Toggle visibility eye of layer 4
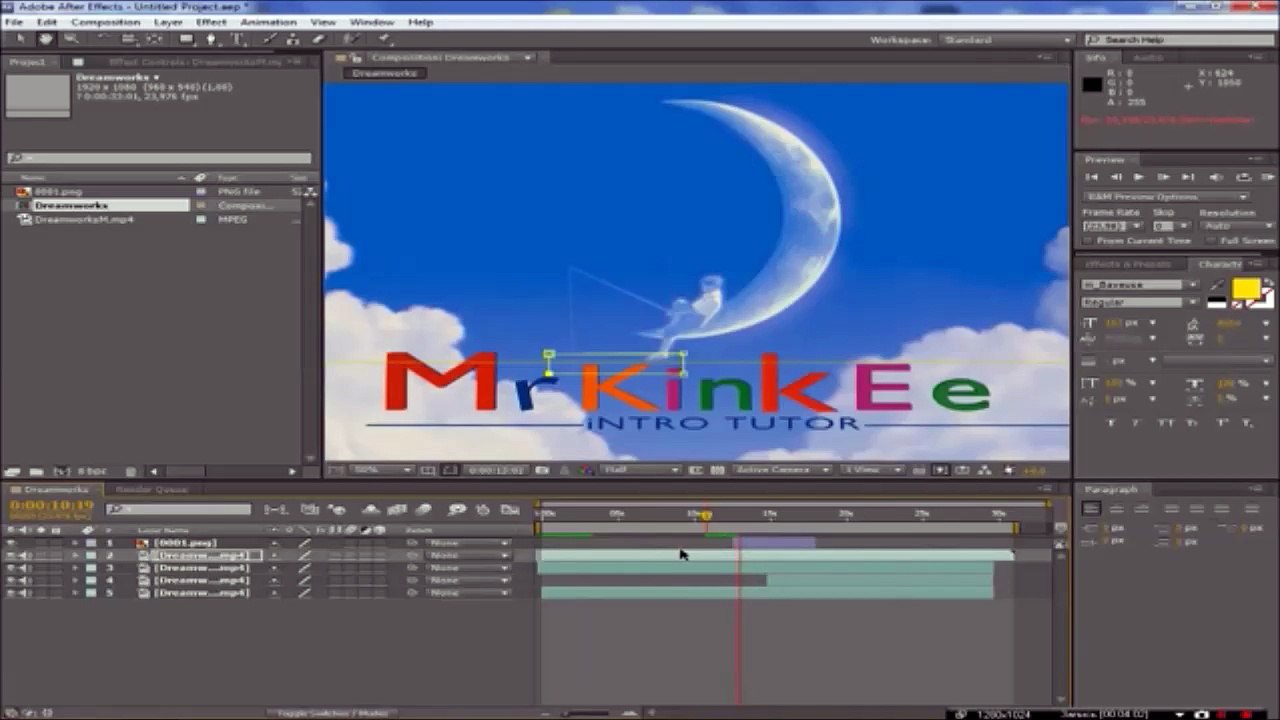Screen dimensions: 1280x720 coord(11,580)
